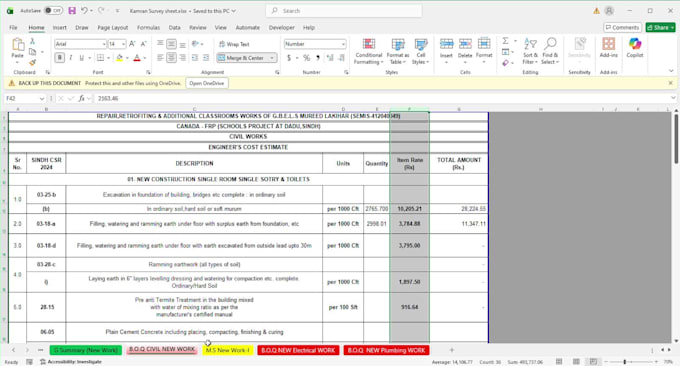The image size is (680, 366).
Task: Toggle Italic formatting
Action: 71,58
